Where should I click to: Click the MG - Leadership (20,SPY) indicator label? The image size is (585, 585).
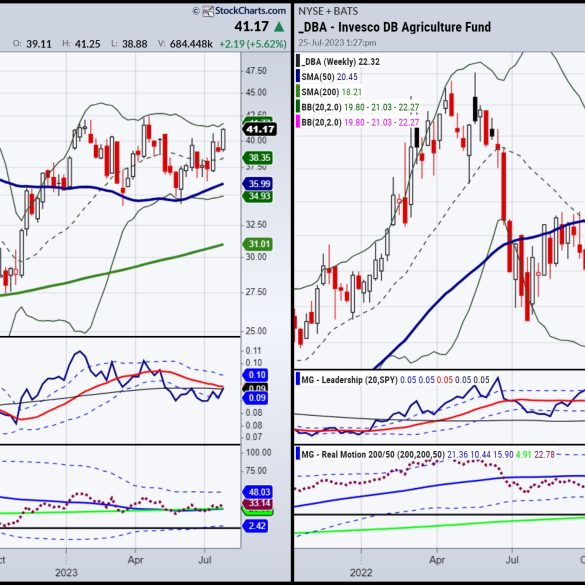pyautogui.click(x=349, y=380)
